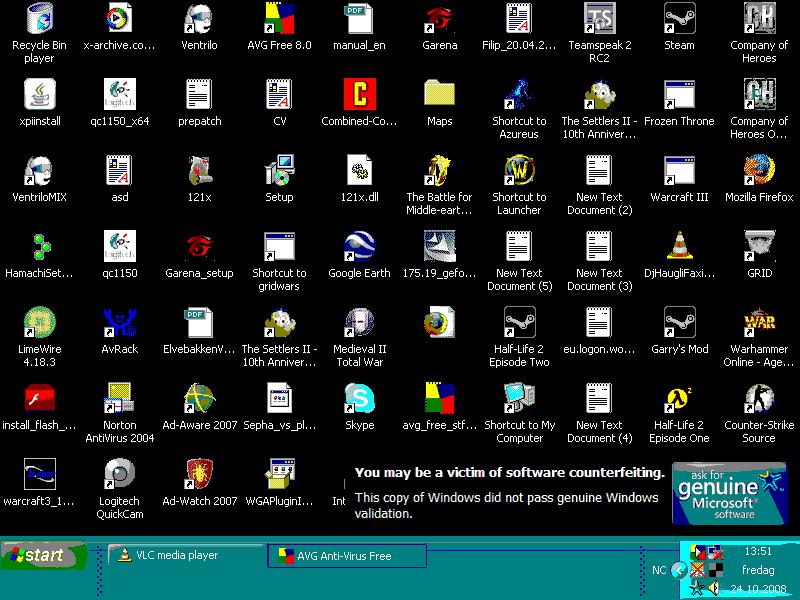Open the prepatch text file
The width and height of the screenshot is (800, 600).
199,94
